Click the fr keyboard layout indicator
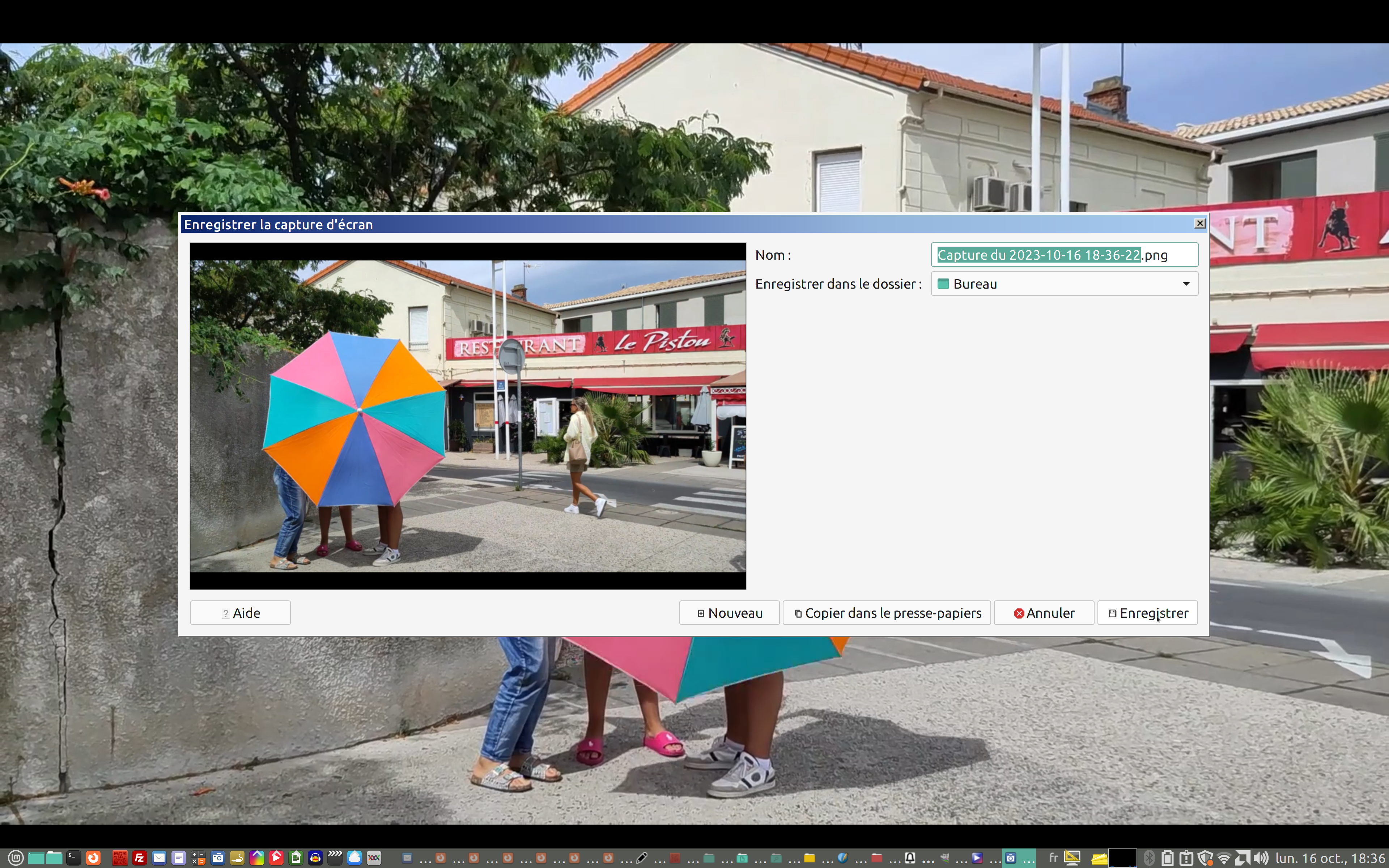This screenshot has width=1389, height=868. (1053, 858)
